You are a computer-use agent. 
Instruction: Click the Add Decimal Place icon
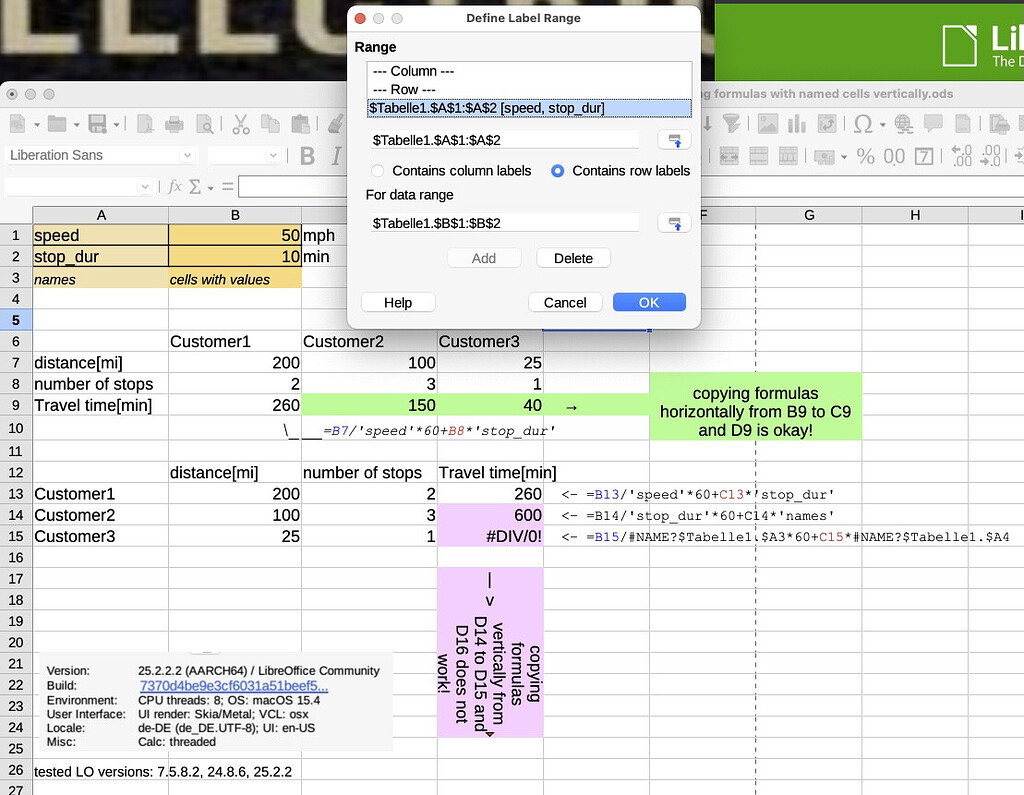tap(961, 158)
